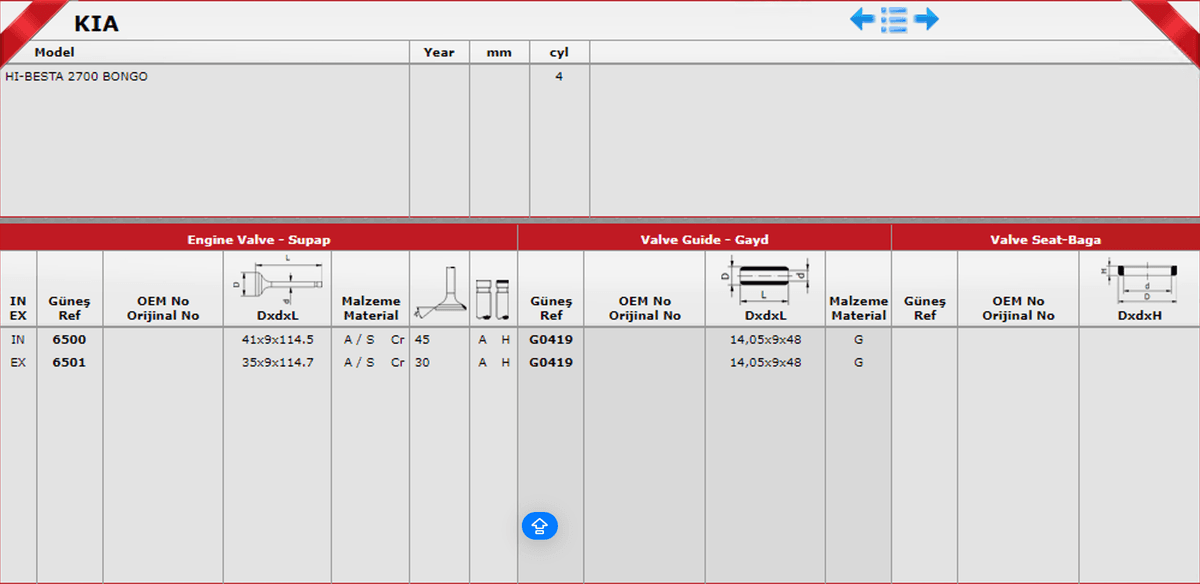Click the IN EX column header
Viewport: 1200px width, 584px height.
click(x=19, y=308)
